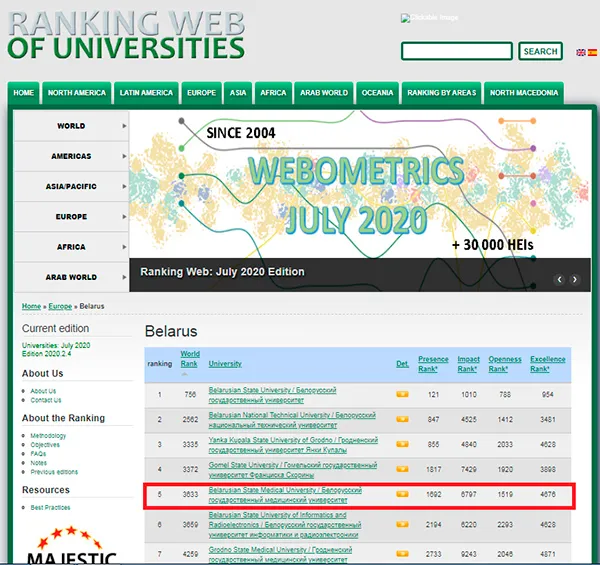The height and width of the screenshot is (565, 600).
Task: Sort table by University column
Action: [x=225, y=363]
